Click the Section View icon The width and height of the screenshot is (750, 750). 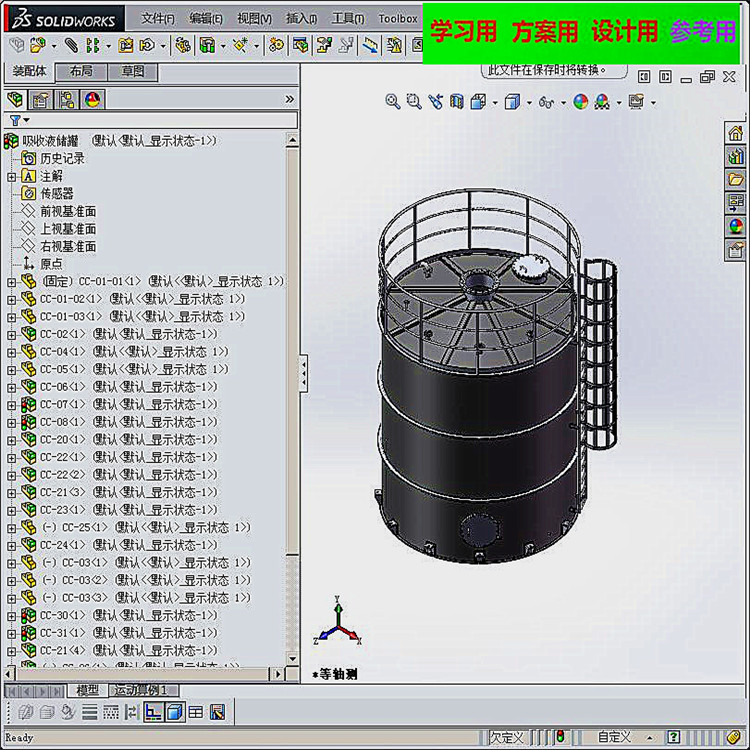point(457,101)
